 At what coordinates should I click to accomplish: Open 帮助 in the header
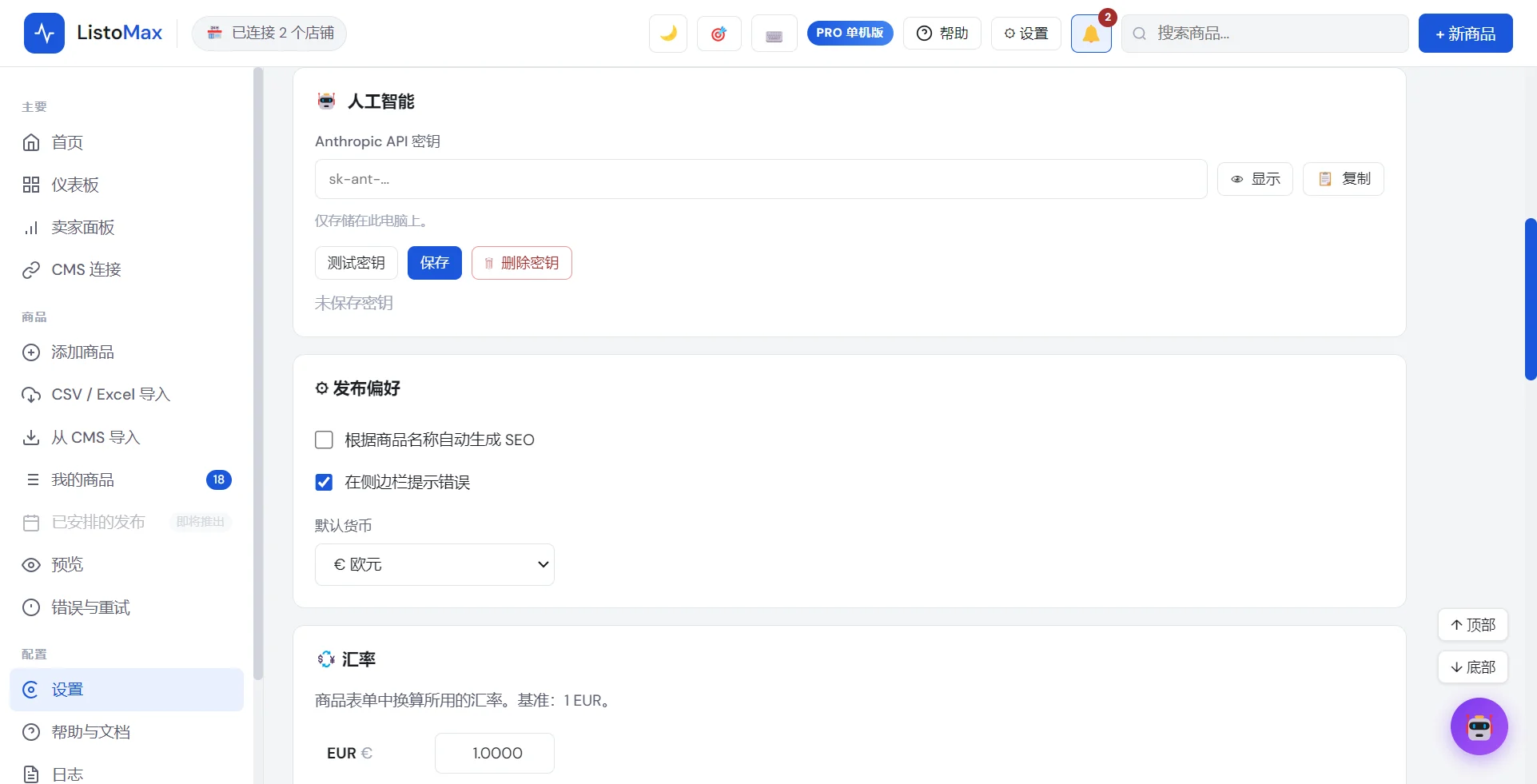tap(942, 34)
